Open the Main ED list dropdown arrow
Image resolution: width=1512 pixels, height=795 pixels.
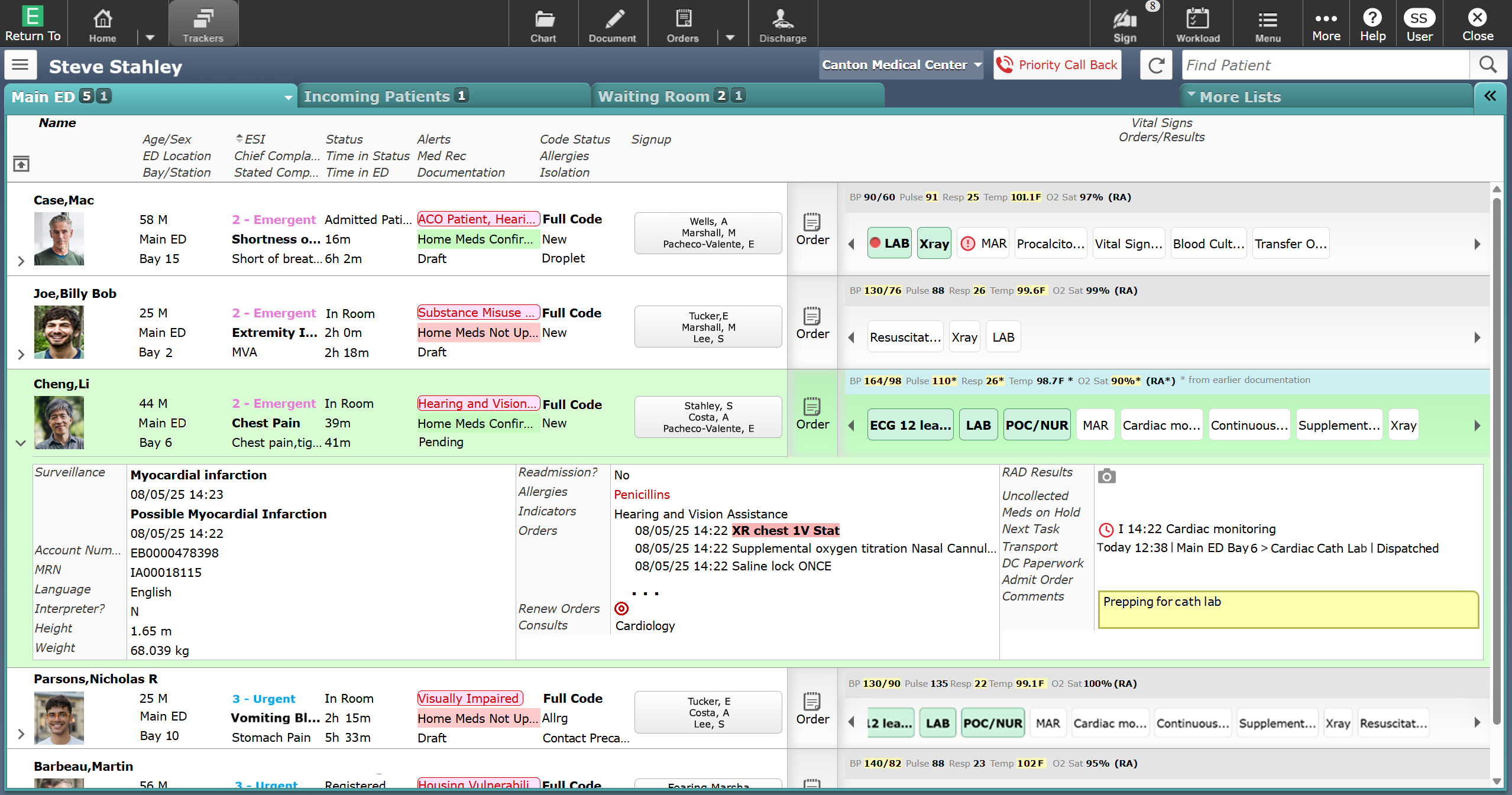pyautogui.click(x=288, y=98)
